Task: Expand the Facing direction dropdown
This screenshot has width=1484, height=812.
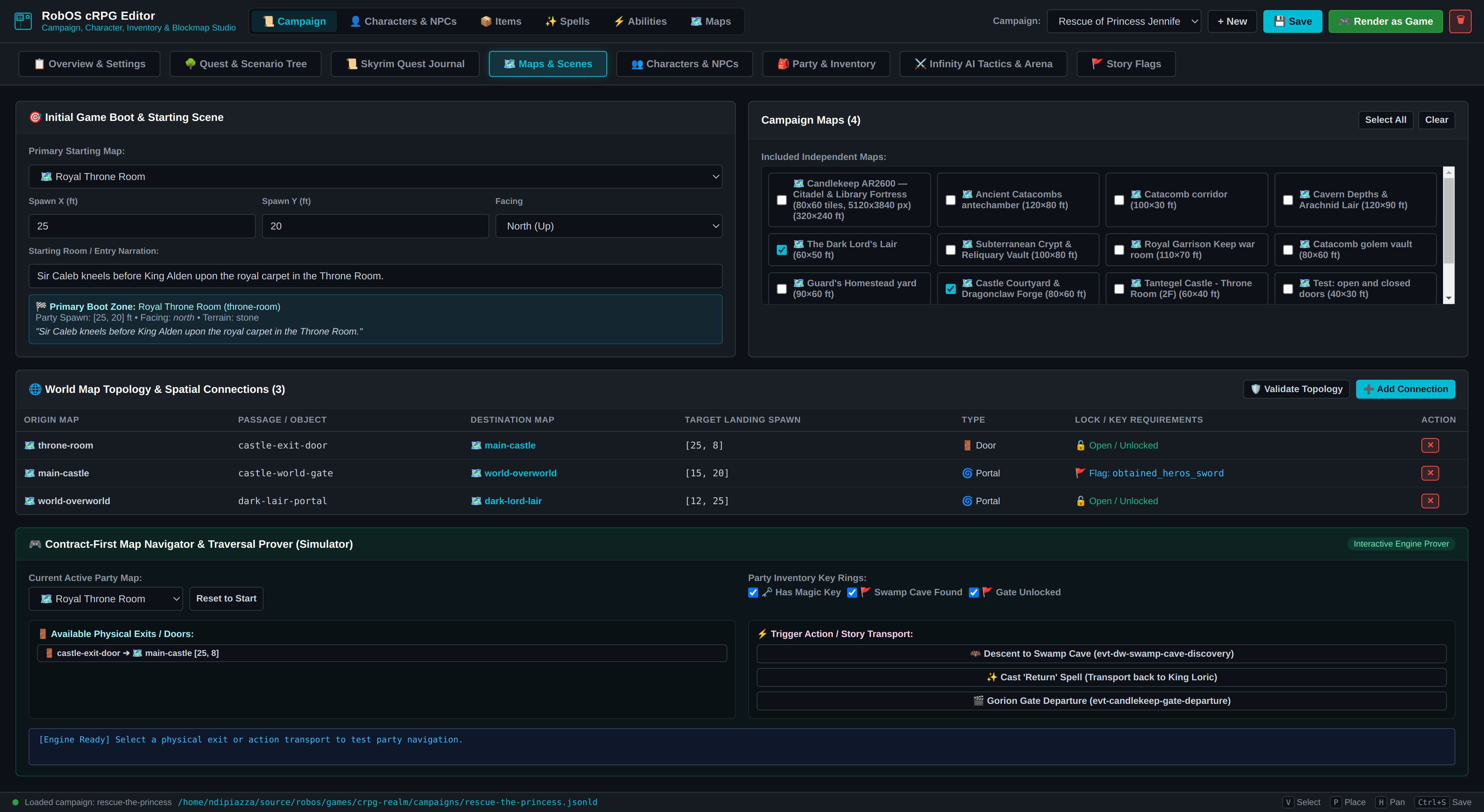Action: 608,226
